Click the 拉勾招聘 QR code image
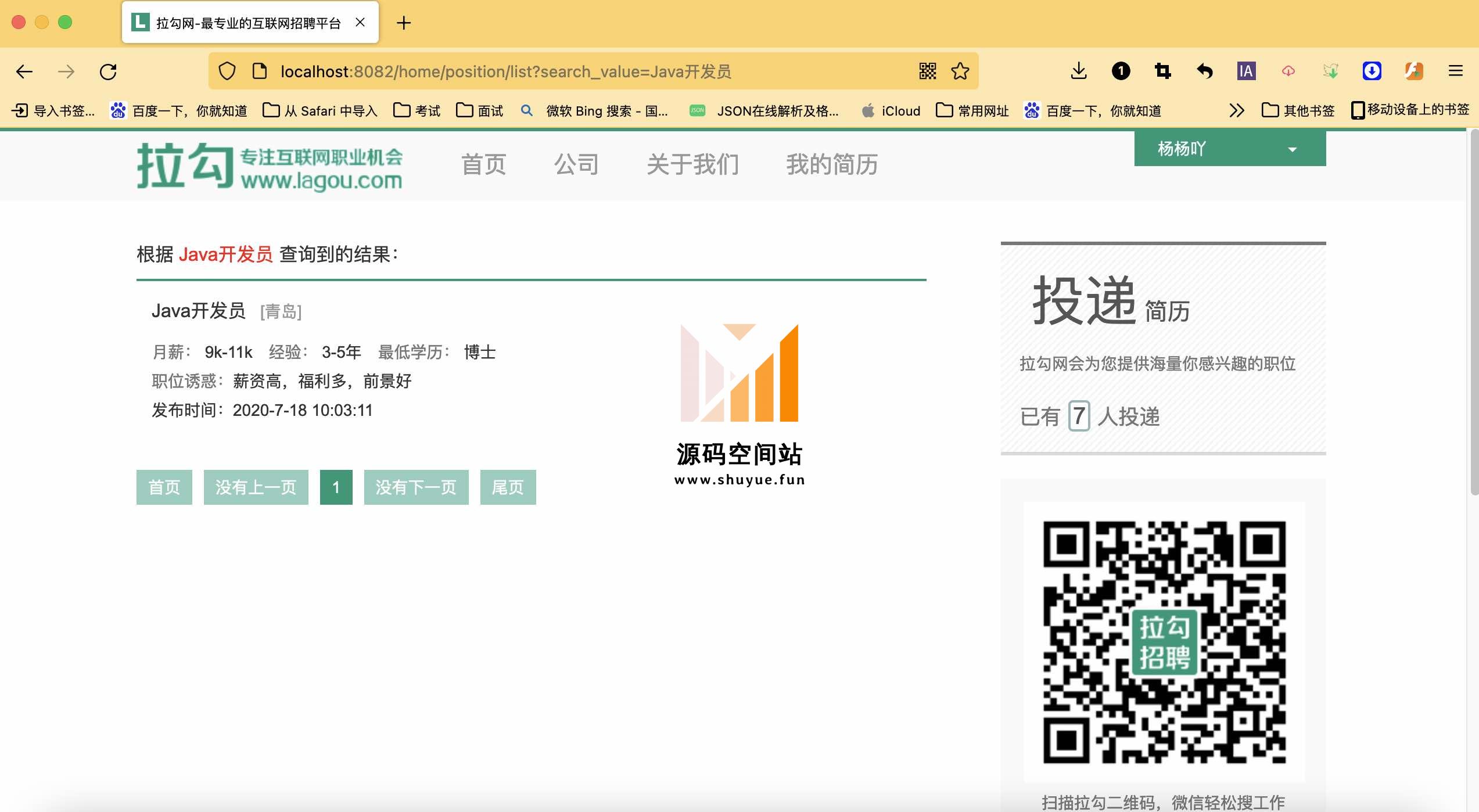Image resolution: width=1479 pixels, height=812 pixels. (x=1164, y=642)
